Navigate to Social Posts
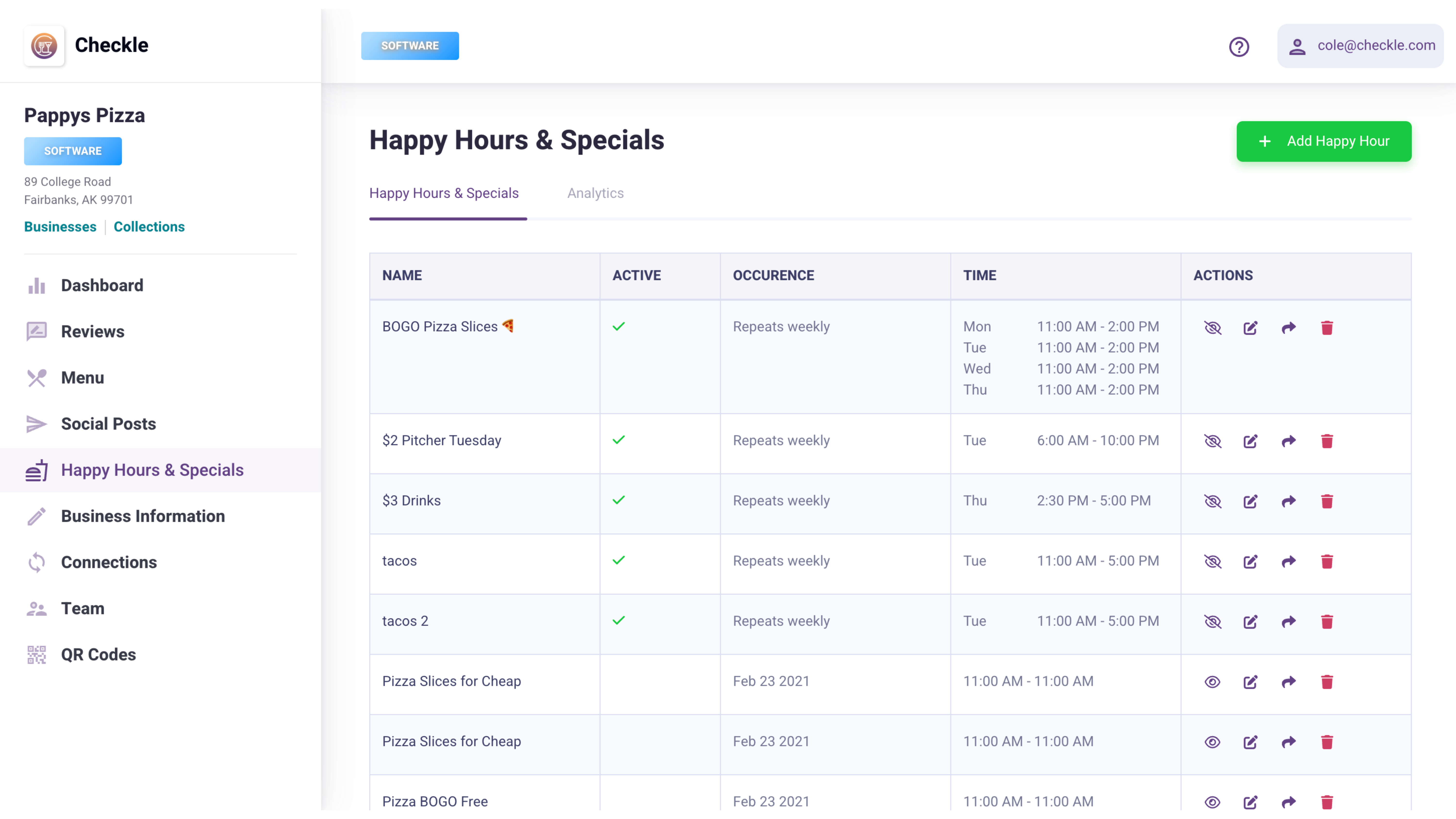Image resolution: width=1456 pixels, height=819 pixels. click(160, 424)
